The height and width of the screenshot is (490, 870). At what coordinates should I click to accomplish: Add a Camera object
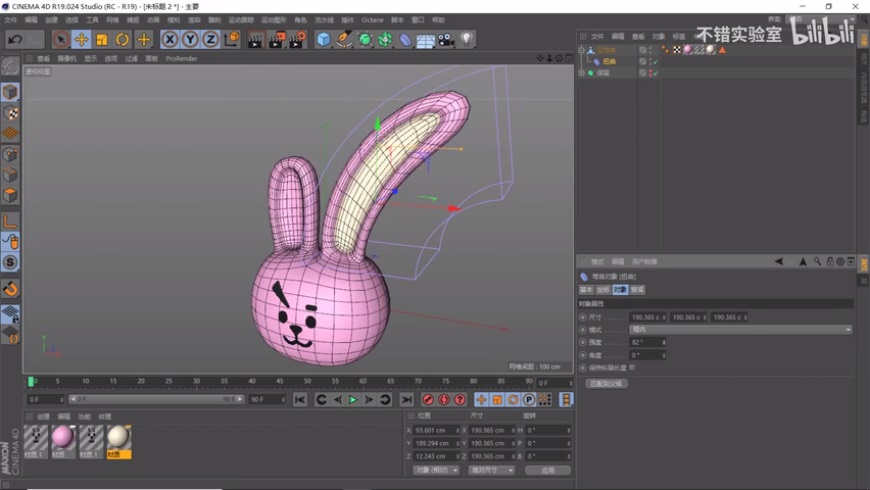[446, 39]
